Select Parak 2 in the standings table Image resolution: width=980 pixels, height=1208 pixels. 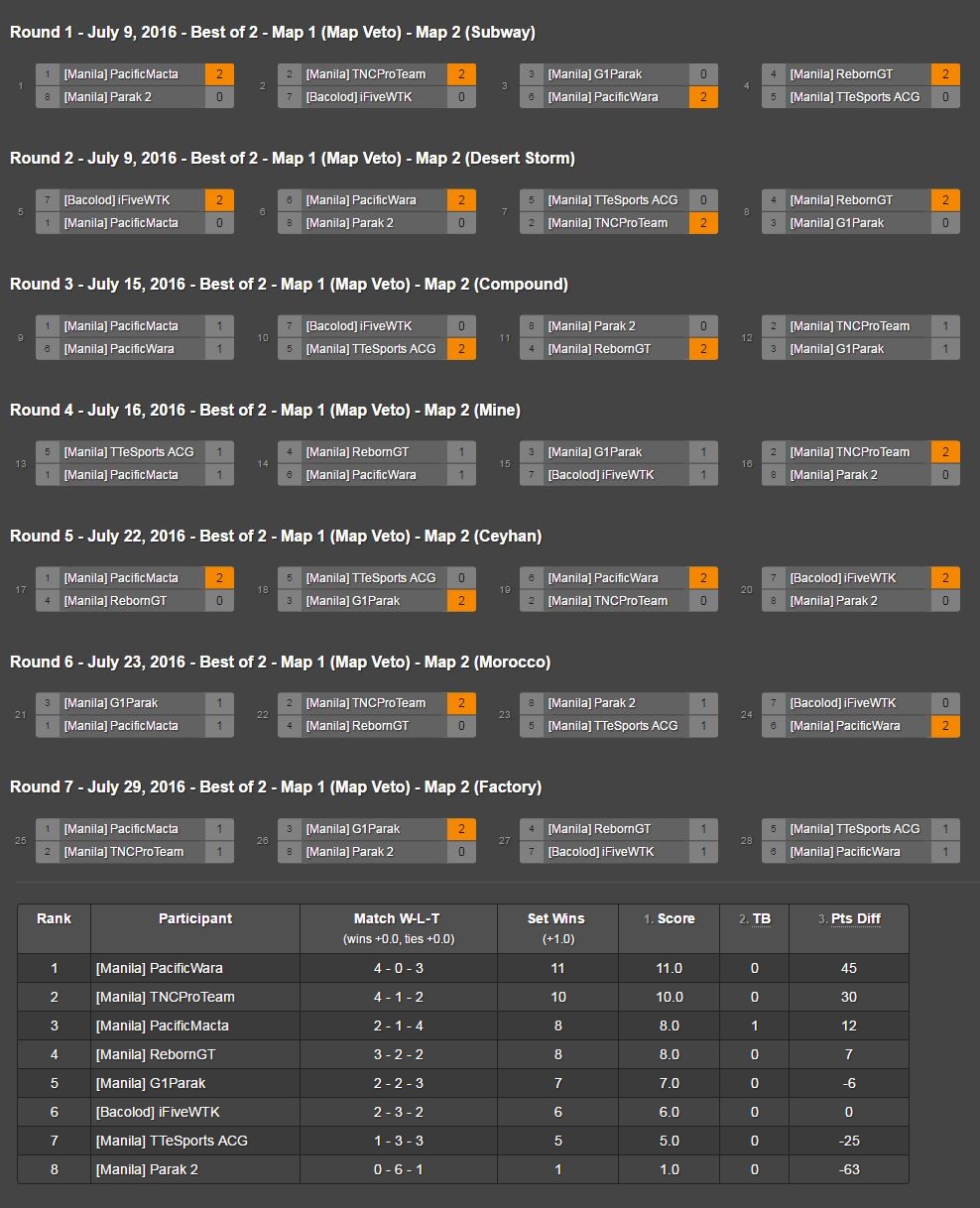147,1169
